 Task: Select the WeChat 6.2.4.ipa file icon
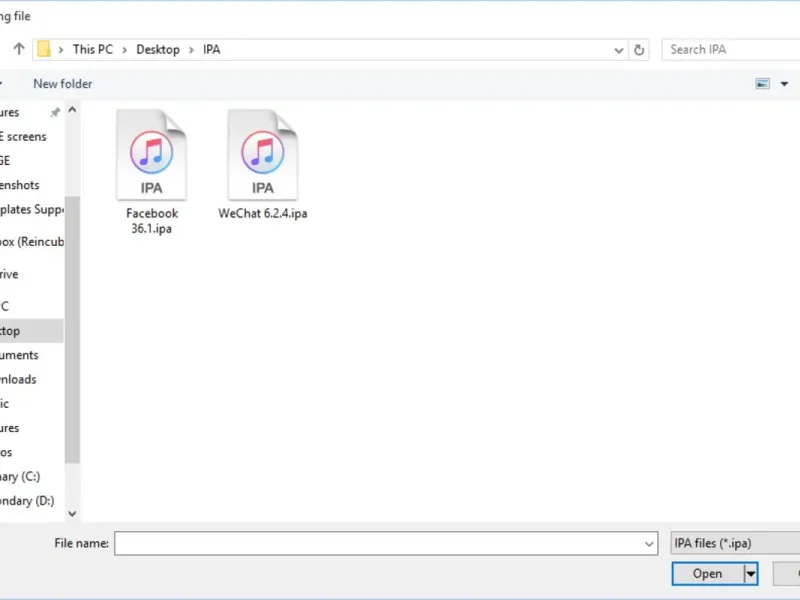263,155
